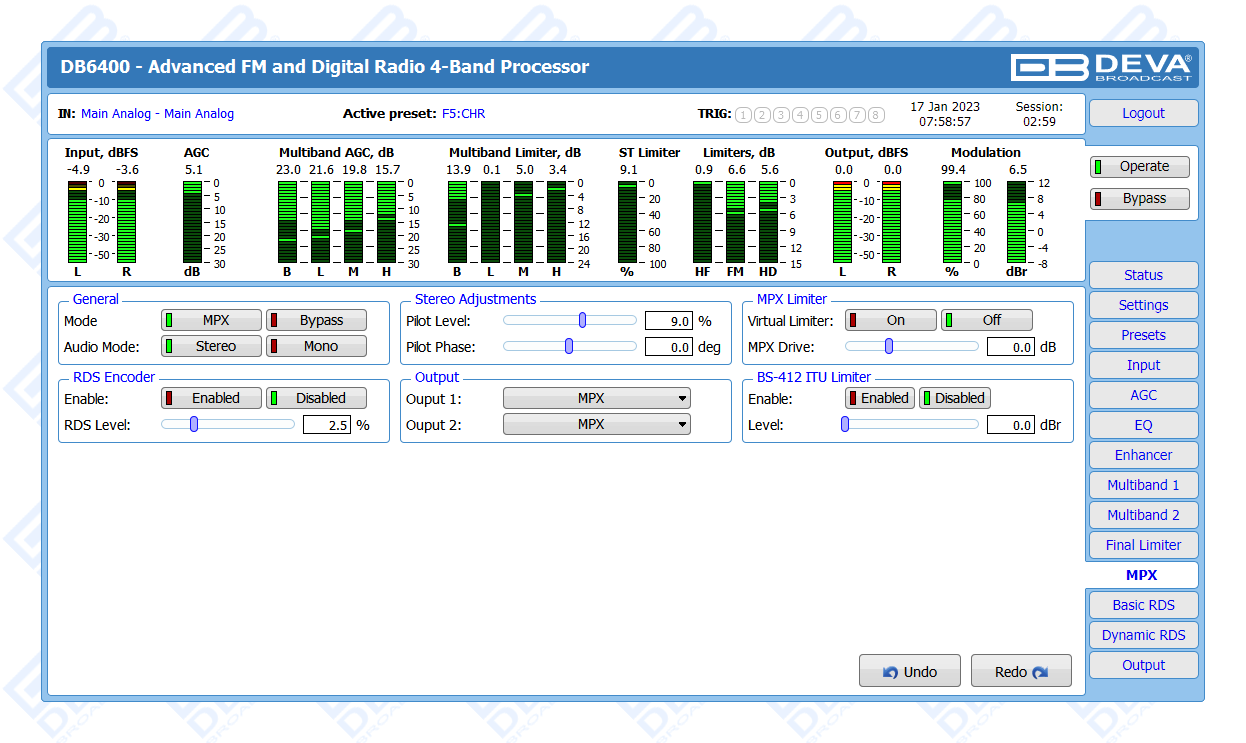
Task: Switch processor to Operate mode
Action: (1139, 167)
